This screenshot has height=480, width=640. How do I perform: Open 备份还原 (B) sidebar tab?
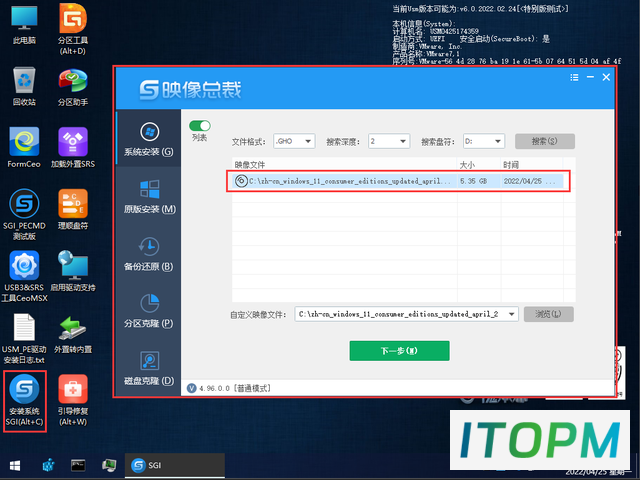click(x=149, y=253)
